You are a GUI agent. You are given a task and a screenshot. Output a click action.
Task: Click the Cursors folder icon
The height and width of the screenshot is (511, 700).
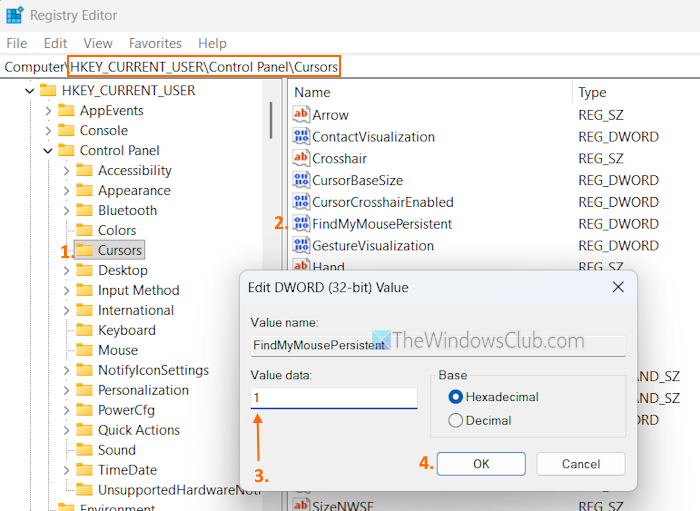(84, 250)
